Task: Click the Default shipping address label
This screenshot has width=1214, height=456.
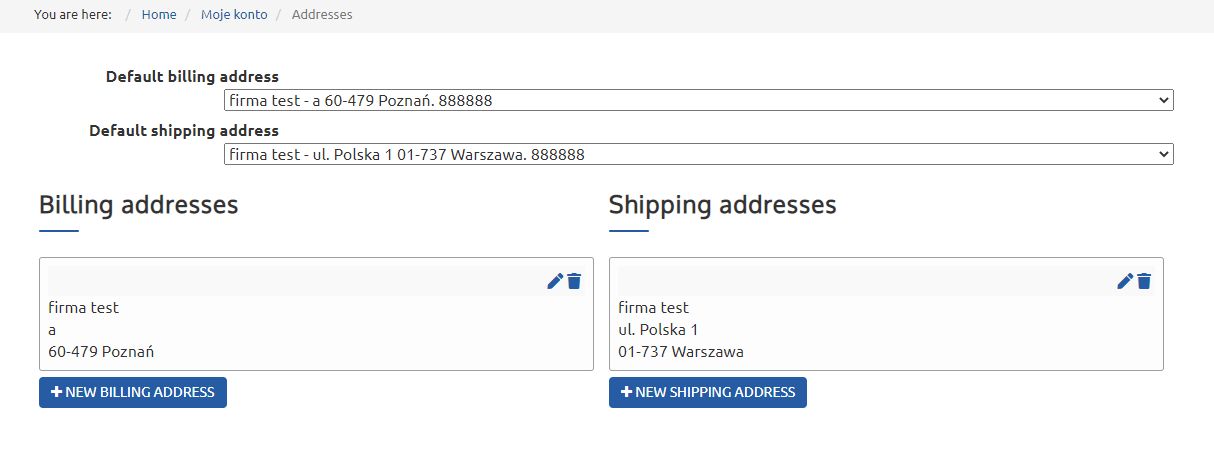Action: pyautogui.click(x=184, y=130)
